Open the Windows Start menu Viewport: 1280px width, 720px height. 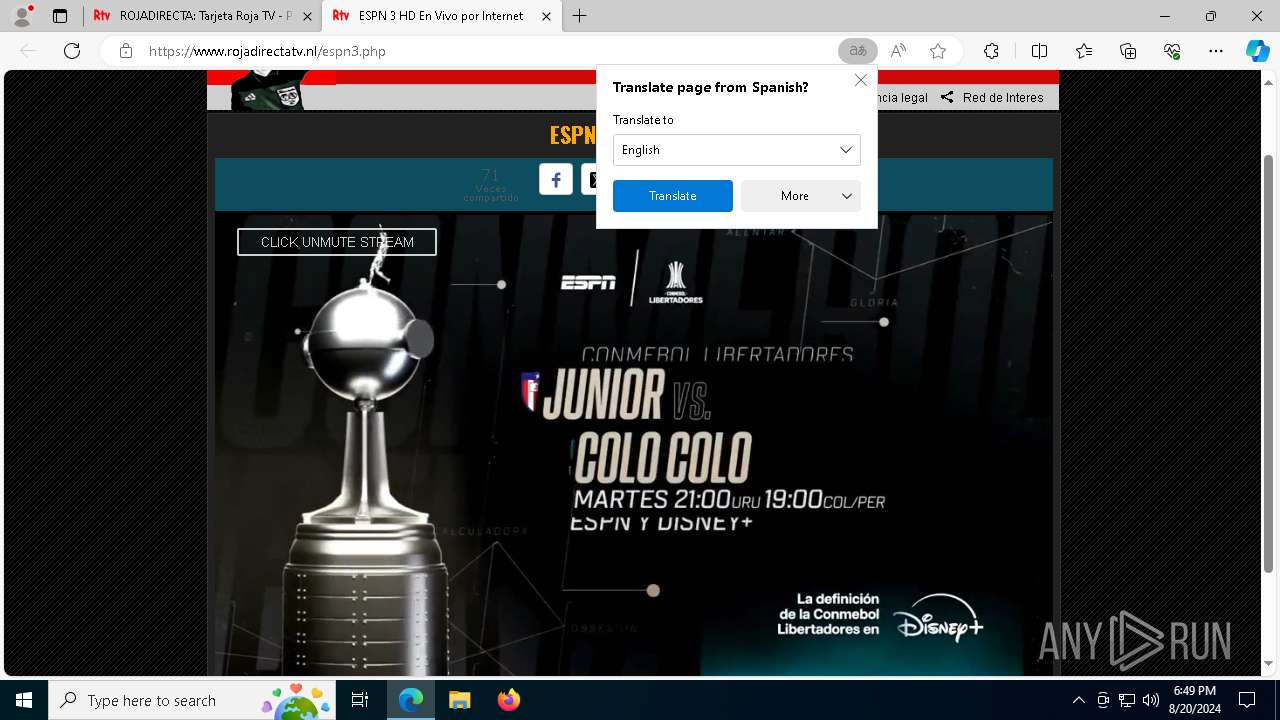click(x=24, y=700)
